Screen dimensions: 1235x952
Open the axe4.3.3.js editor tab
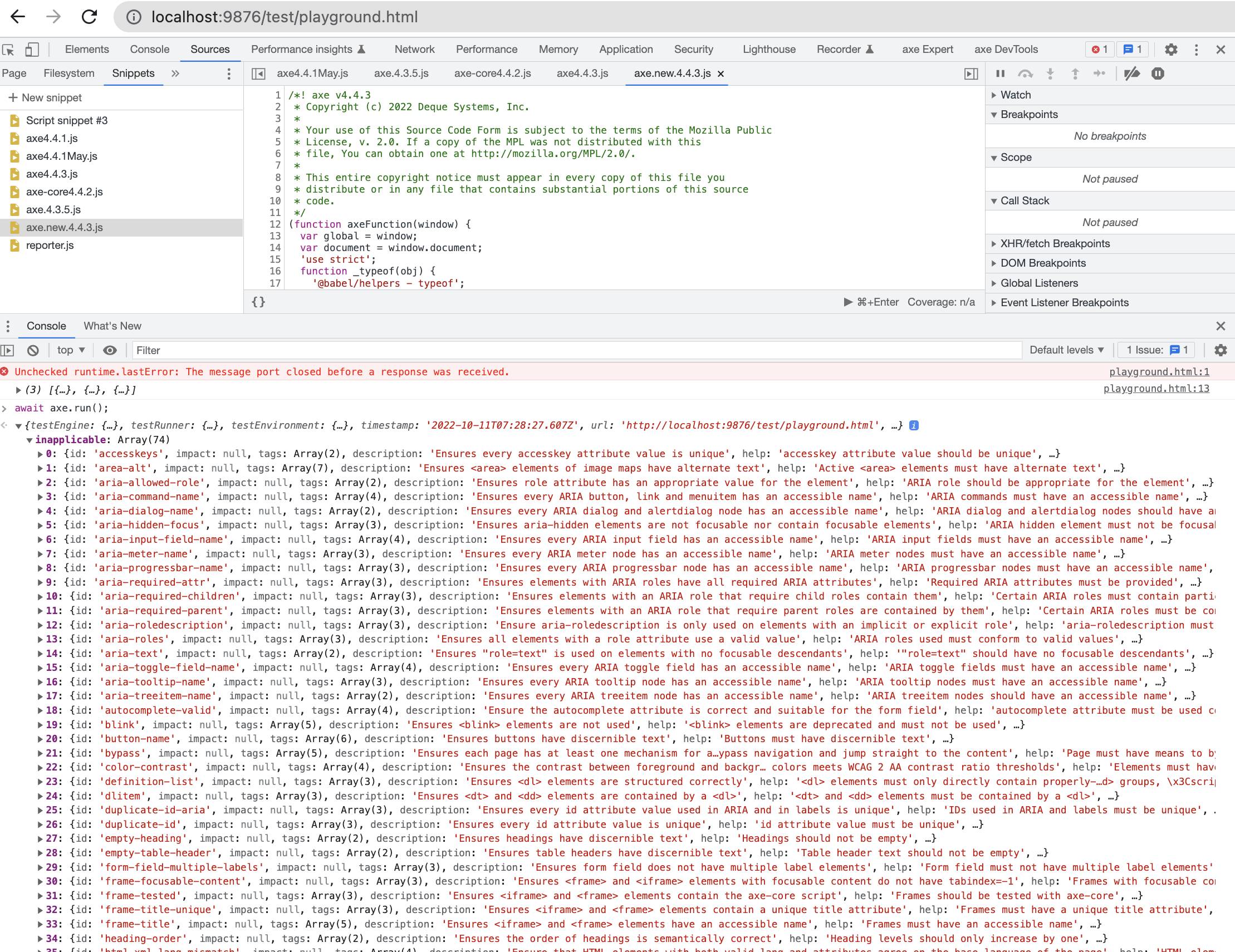pyautogui.click(x=582, y=73)
